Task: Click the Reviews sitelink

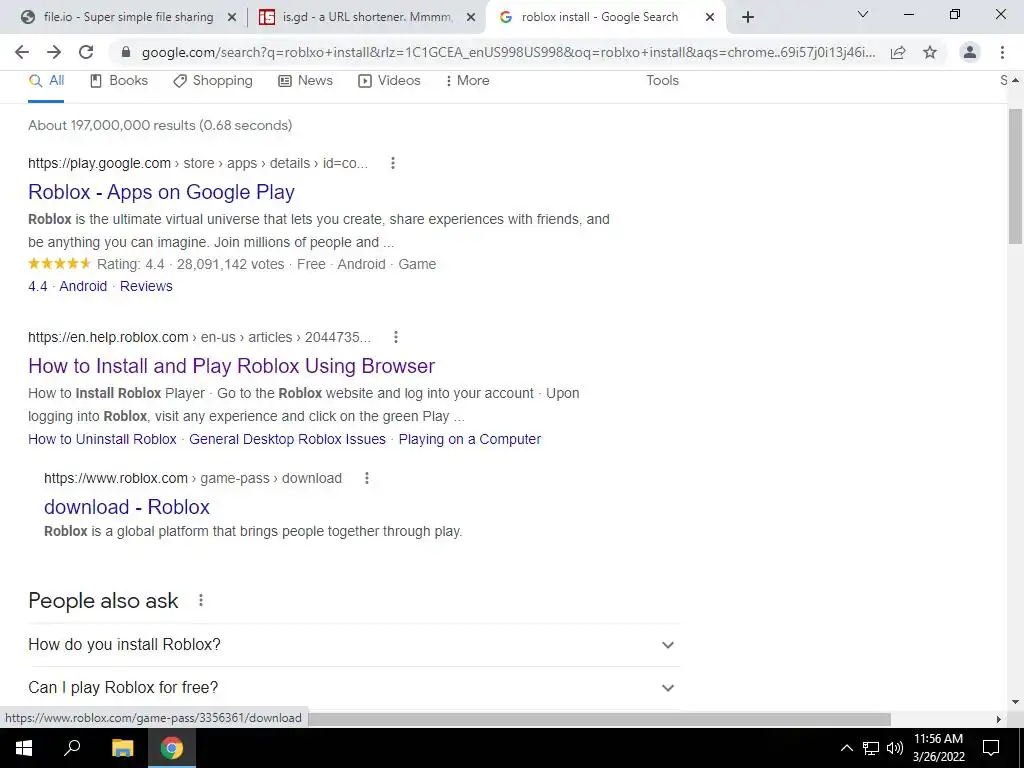Action: click(x=146, y=286)
